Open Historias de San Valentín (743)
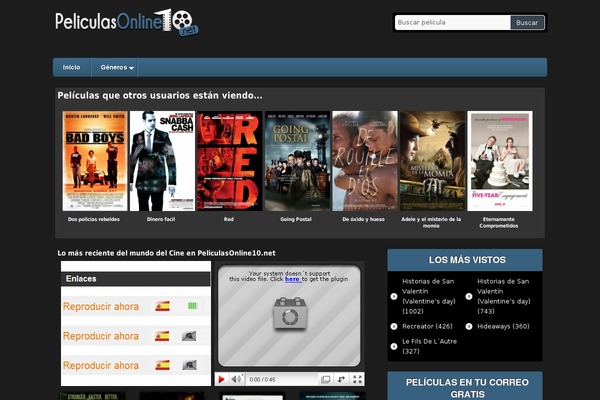 click(504, 296)
